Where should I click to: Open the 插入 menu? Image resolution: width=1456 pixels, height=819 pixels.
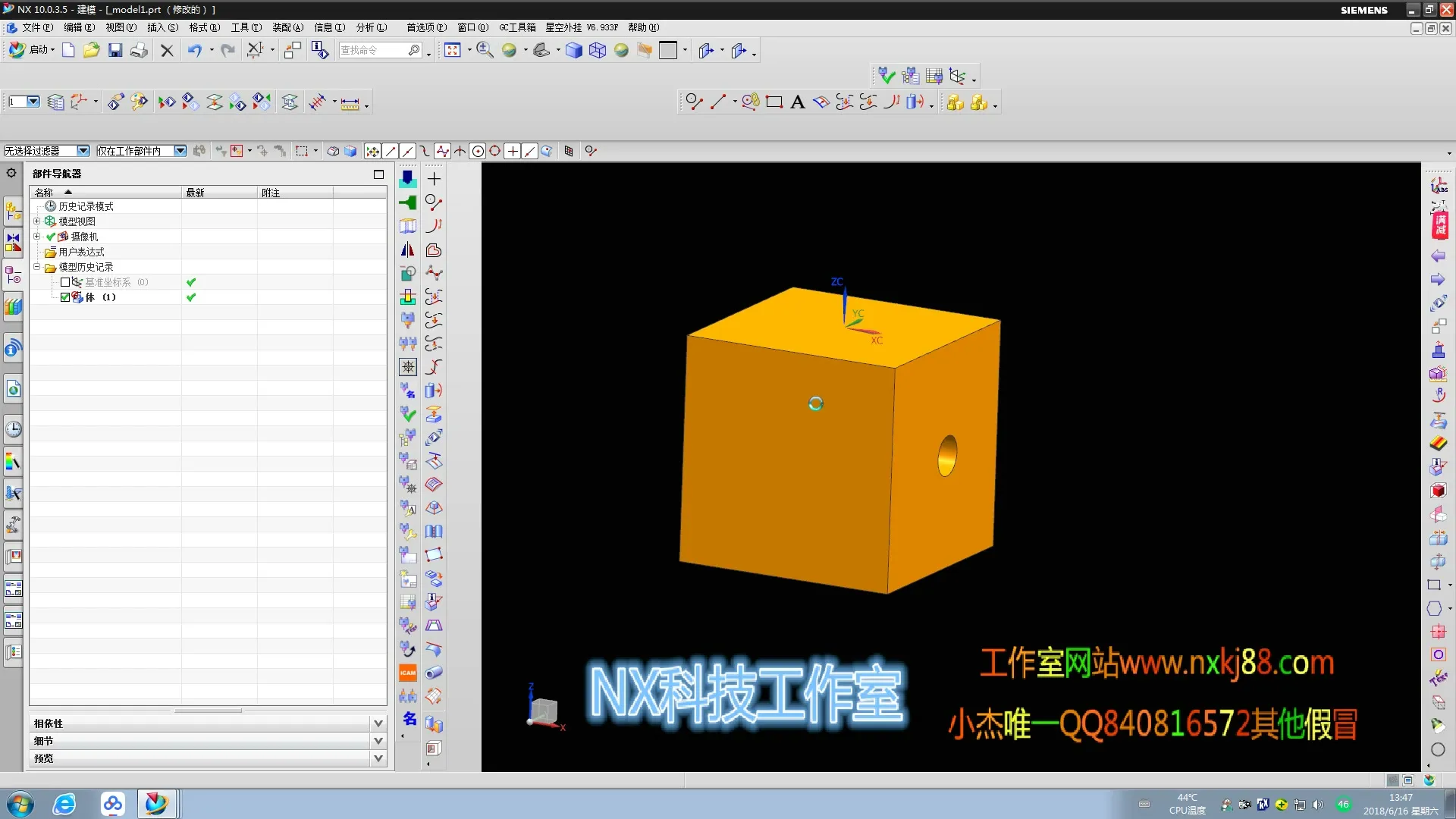(162, 27)
